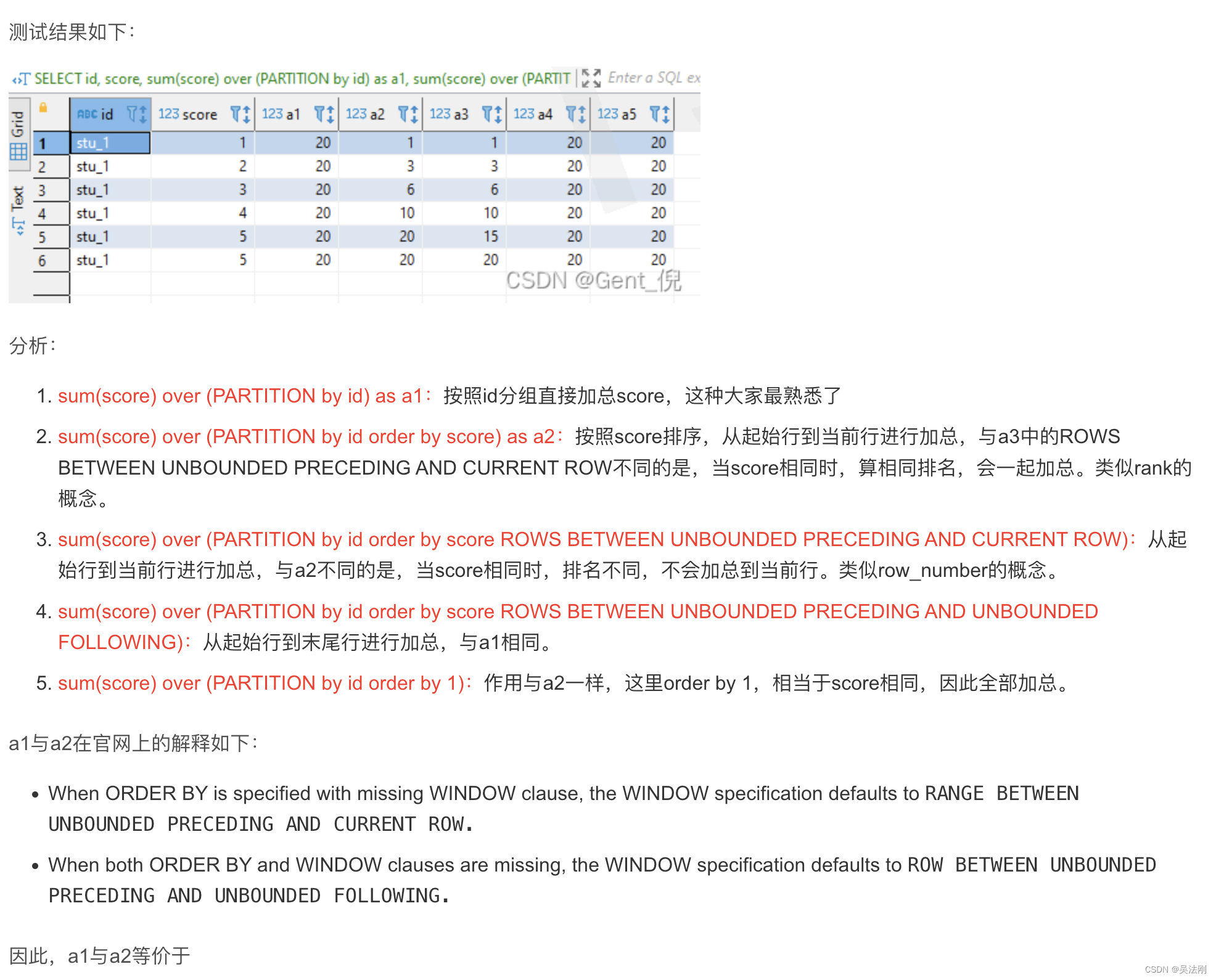Select row number 3 header
The width and height of the screenshot is (1216, 980).
[42, 190]
